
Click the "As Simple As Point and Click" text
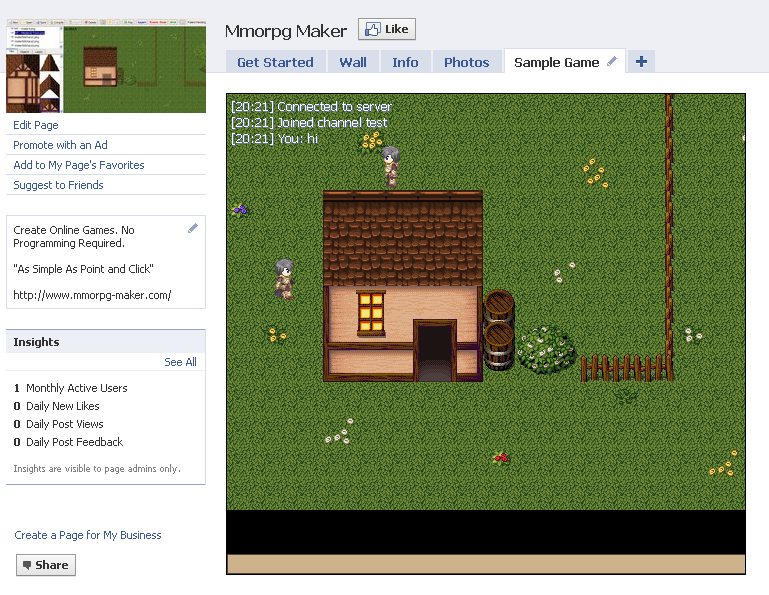click(x=83, y=269)
